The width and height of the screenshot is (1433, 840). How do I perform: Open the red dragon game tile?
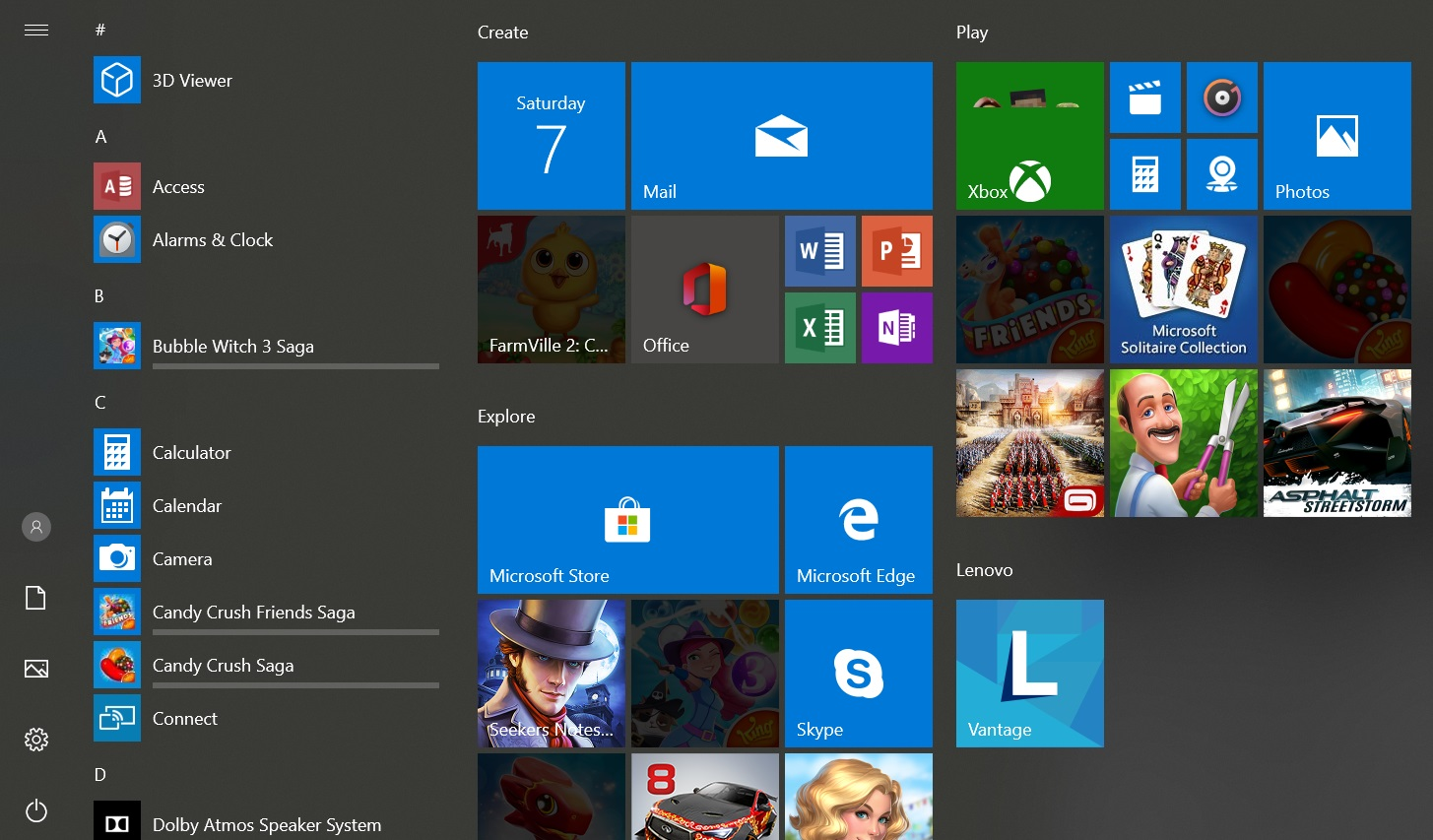552,797
